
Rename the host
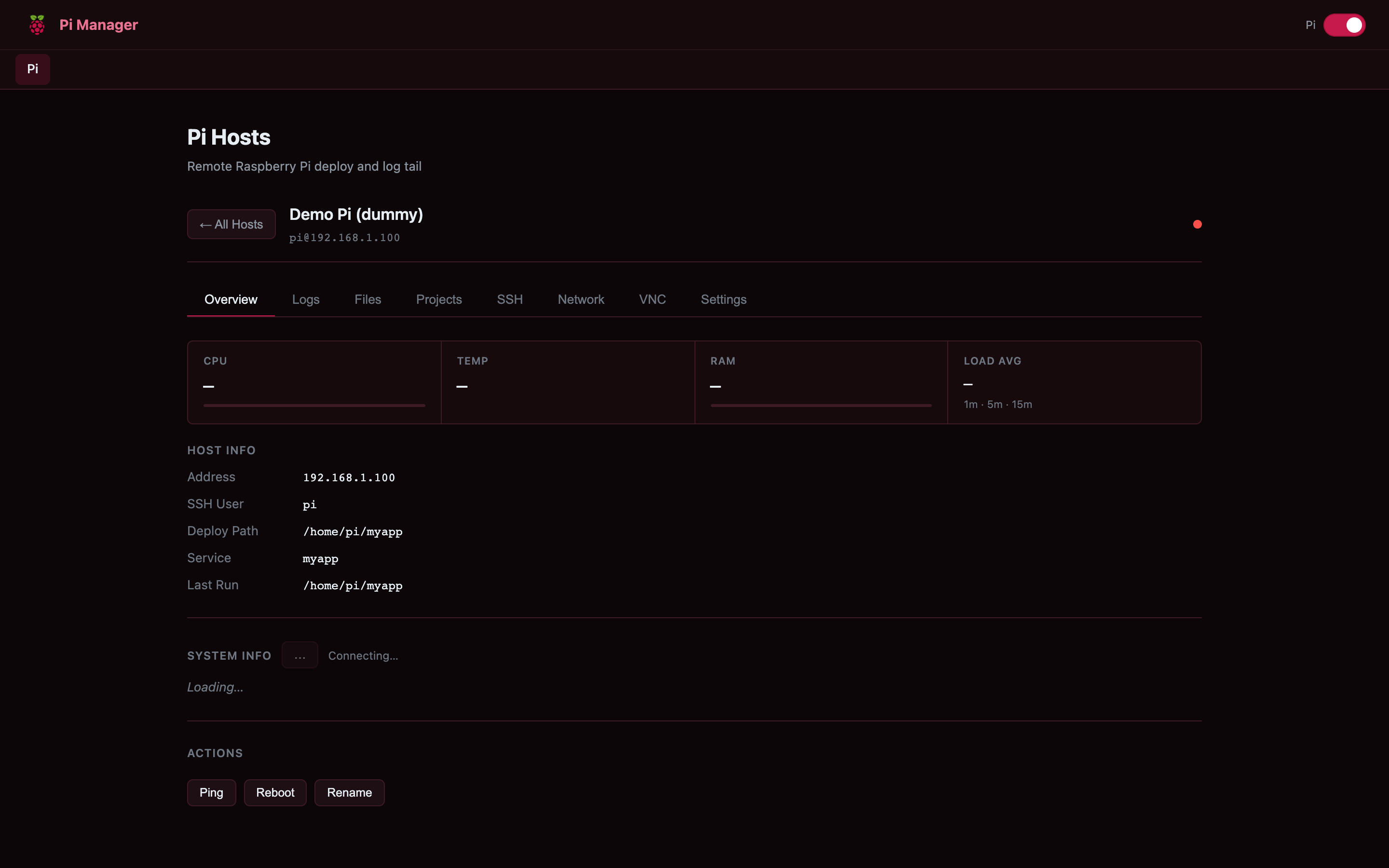click(x=350, y=793)
